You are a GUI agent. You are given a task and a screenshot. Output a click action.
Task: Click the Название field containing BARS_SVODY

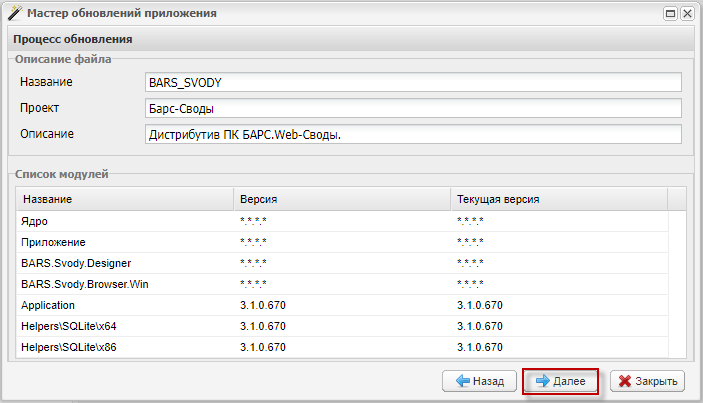coord(411,82)
